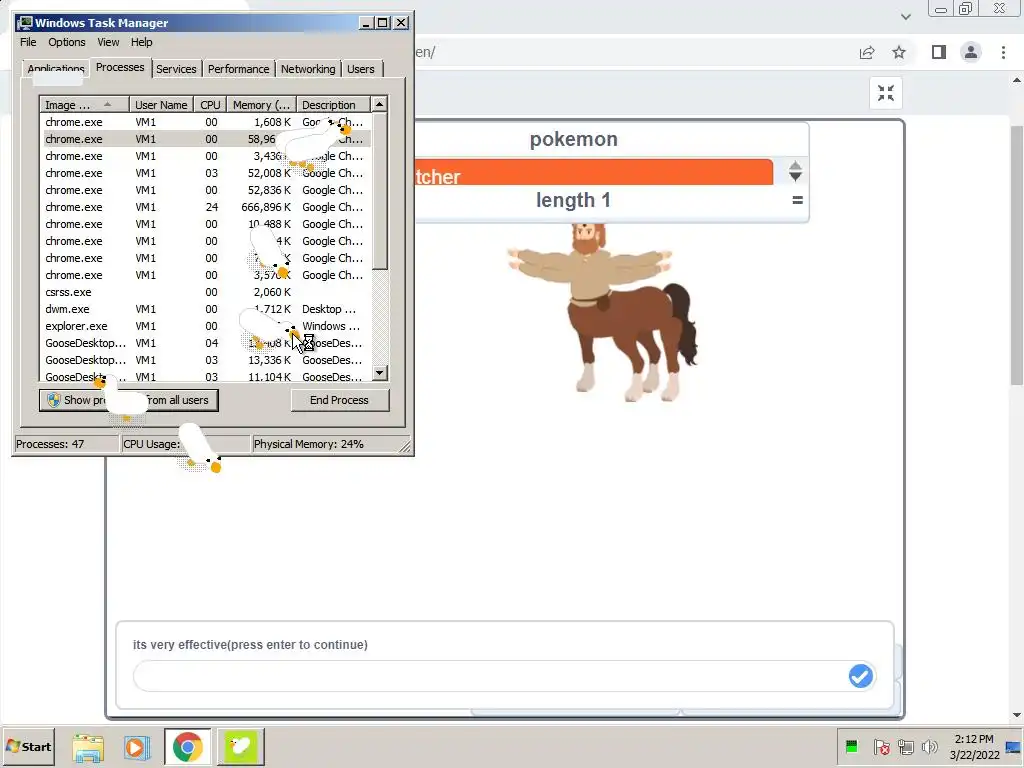Select the dwm.exe process row

pos(204,309)
